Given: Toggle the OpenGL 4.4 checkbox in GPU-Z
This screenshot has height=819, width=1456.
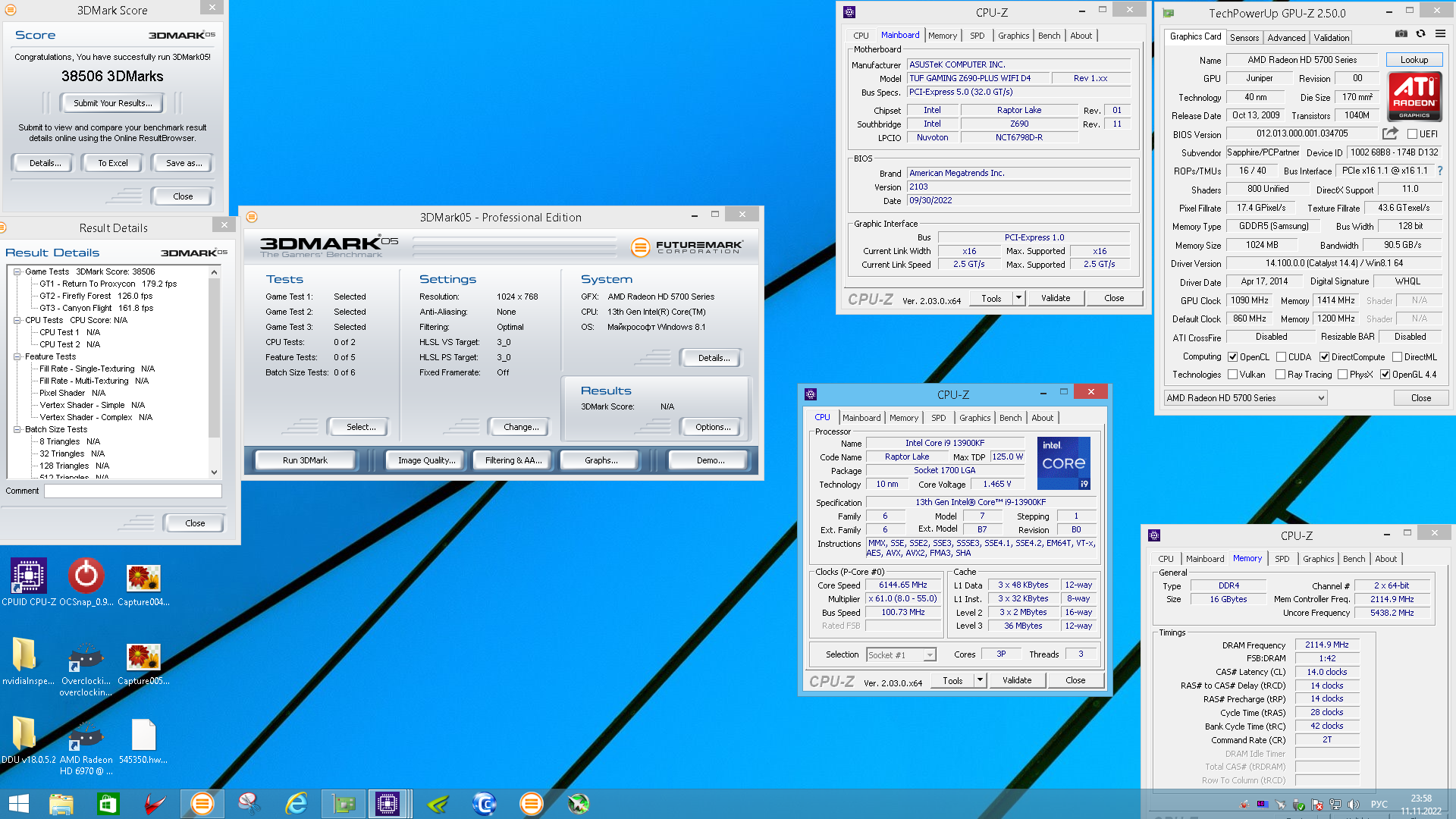Looking at the screenshot, I should pyautogui.click(x=1385, y=375).
